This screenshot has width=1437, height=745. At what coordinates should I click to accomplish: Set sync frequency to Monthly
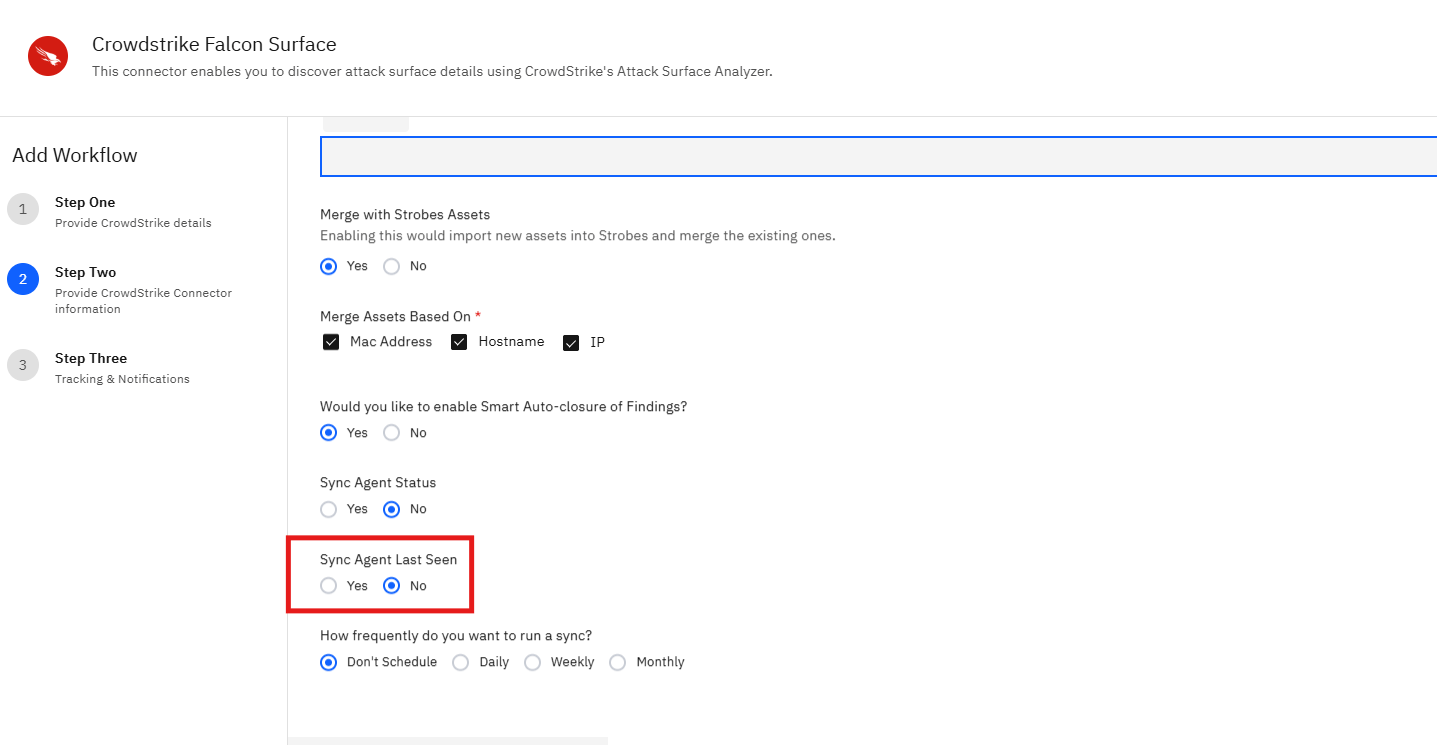coord(618,662)
